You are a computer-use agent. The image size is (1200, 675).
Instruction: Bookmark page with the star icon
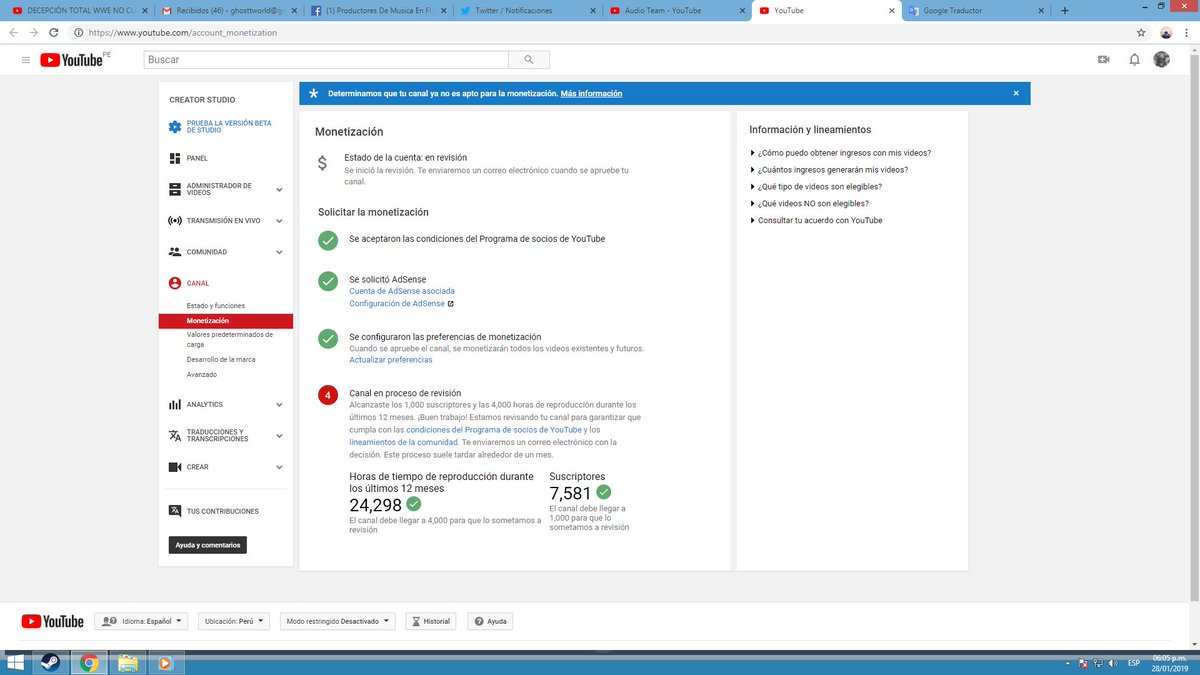pos(1141,32)
